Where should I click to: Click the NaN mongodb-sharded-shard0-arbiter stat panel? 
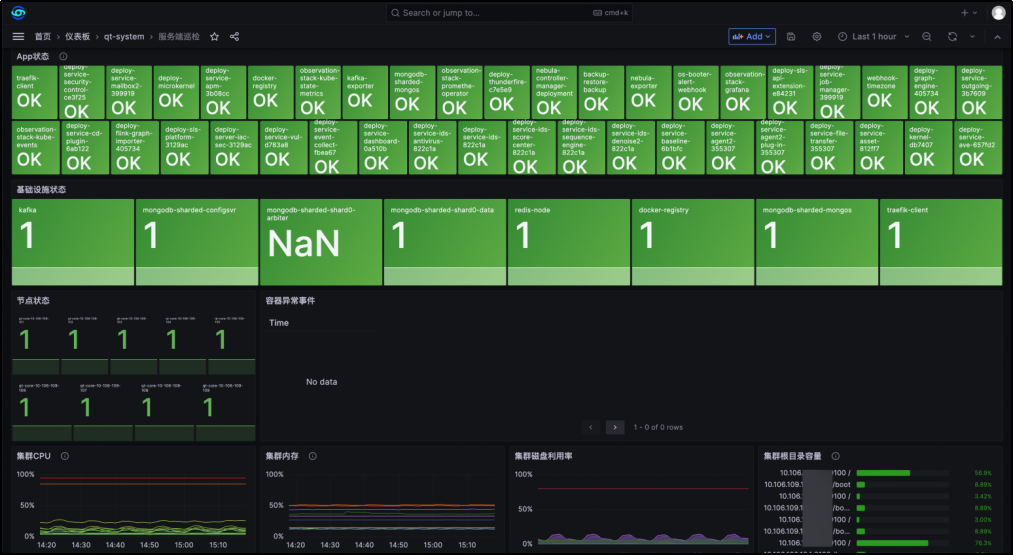coord(320,242)
